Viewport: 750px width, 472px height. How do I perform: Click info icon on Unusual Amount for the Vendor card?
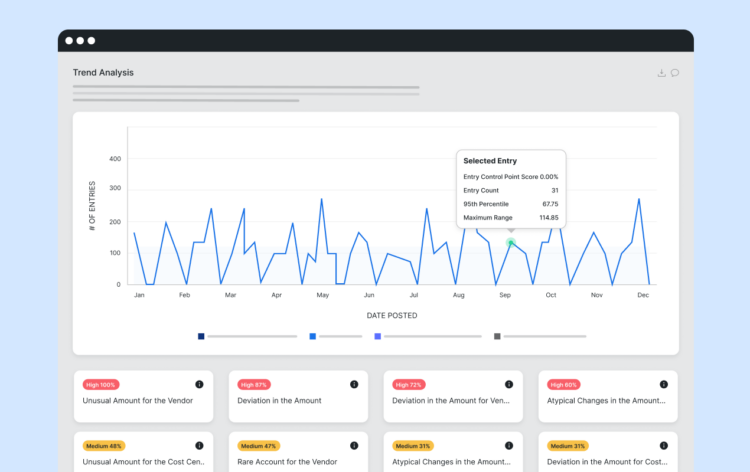pos(199,384)
